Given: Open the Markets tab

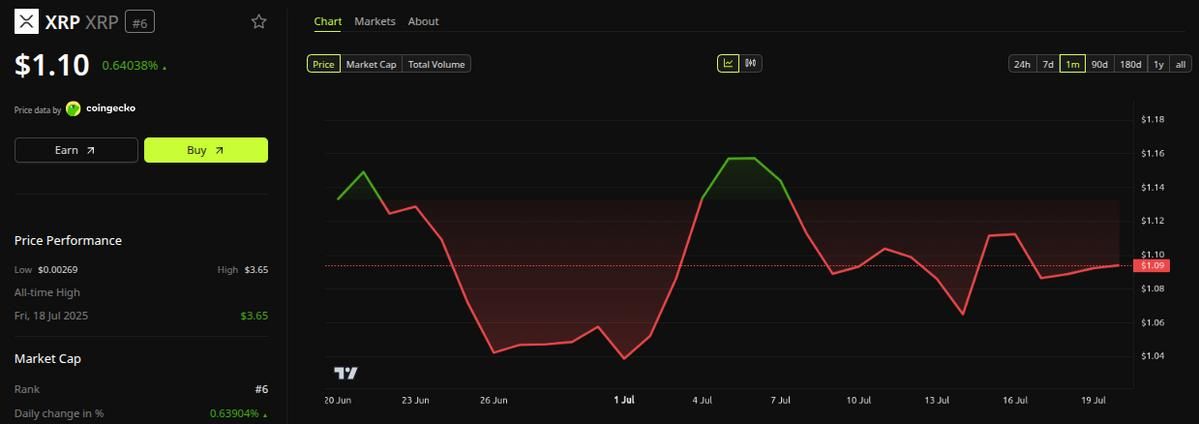Looking at the screenshot, I should (375, 21).
